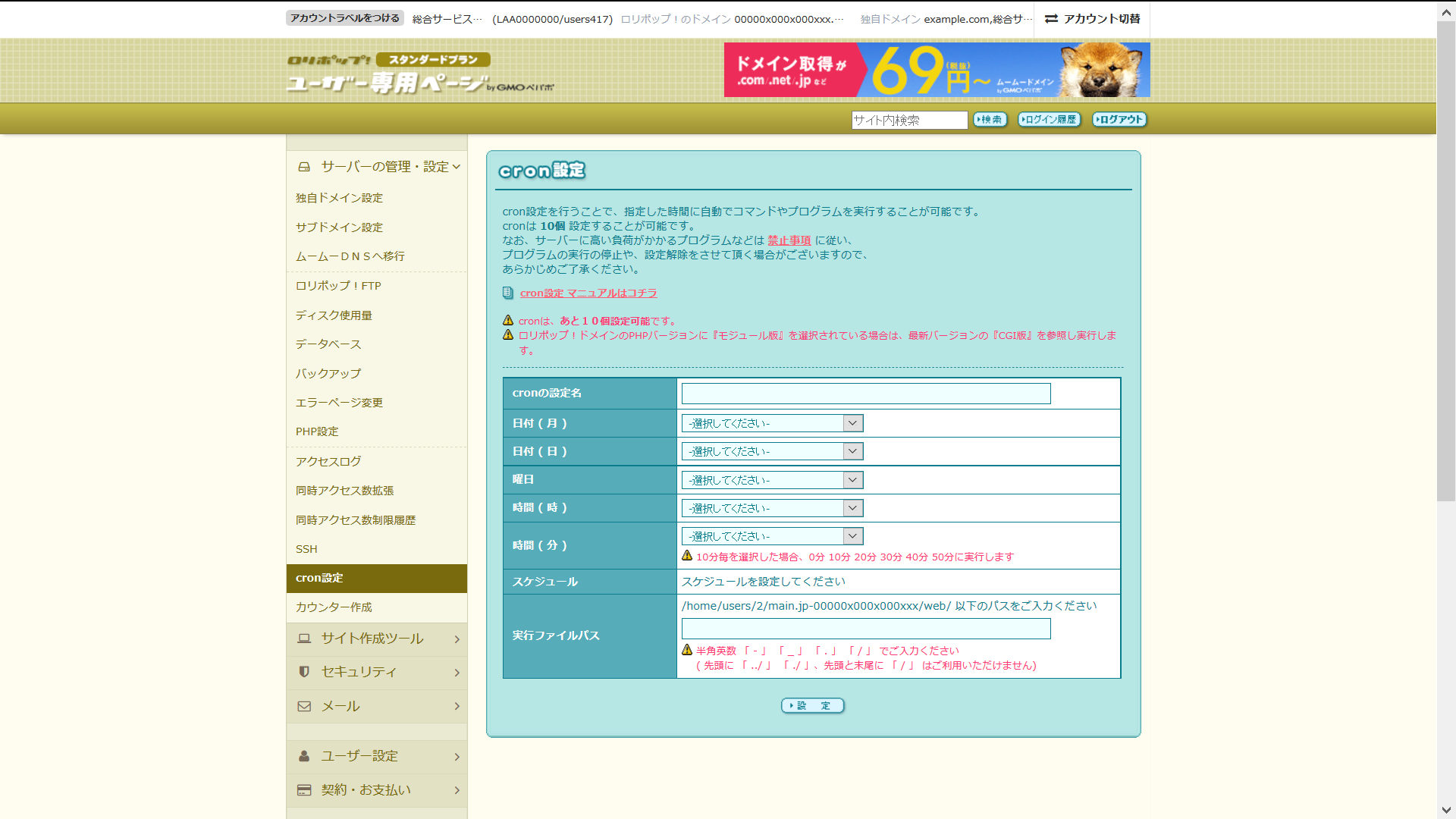Click the domain ad banner with dog

pos(937,70)
